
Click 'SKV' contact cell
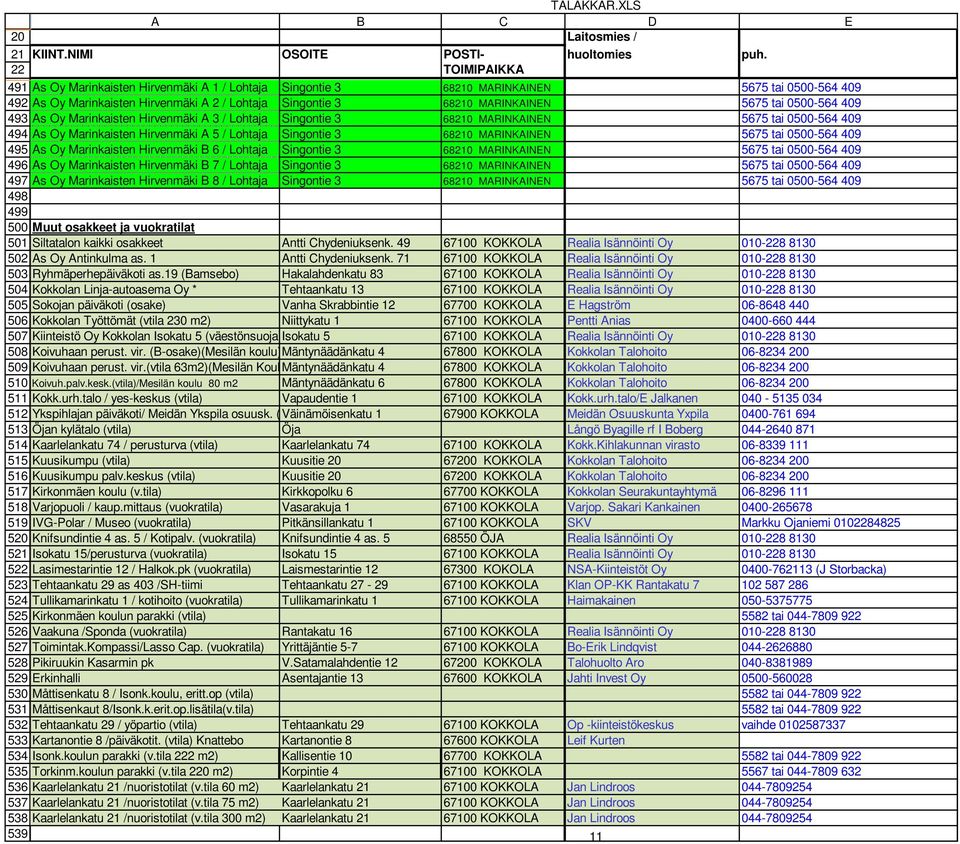click(651, 523)
